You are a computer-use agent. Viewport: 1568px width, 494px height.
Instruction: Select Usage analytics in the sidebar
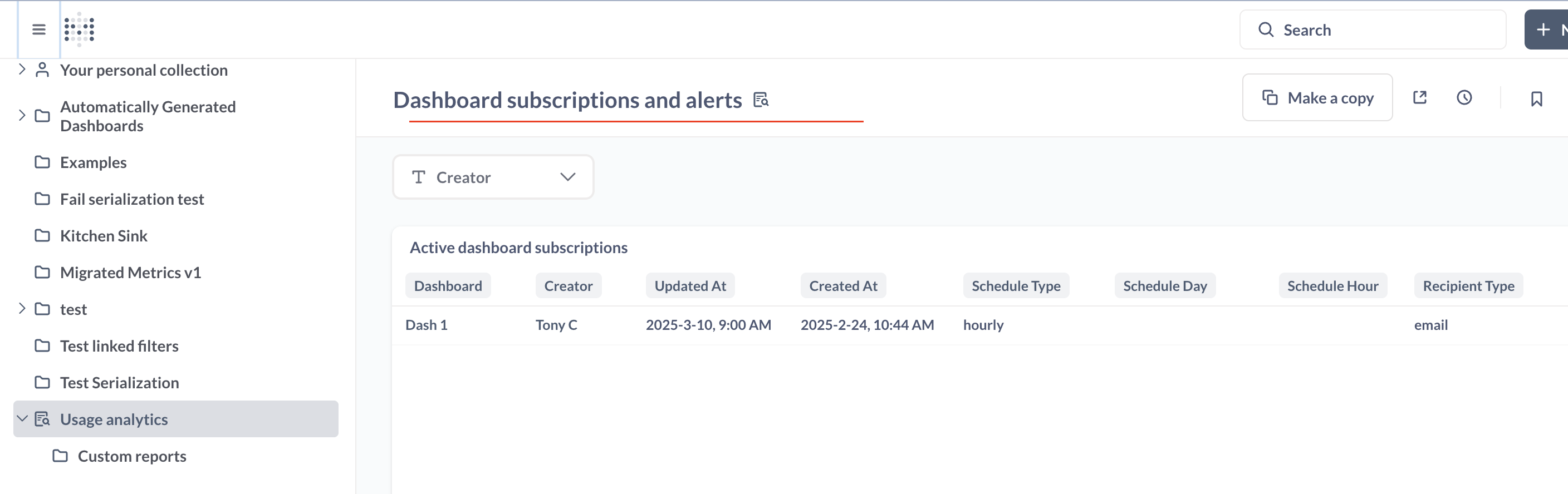click(176, 418)
